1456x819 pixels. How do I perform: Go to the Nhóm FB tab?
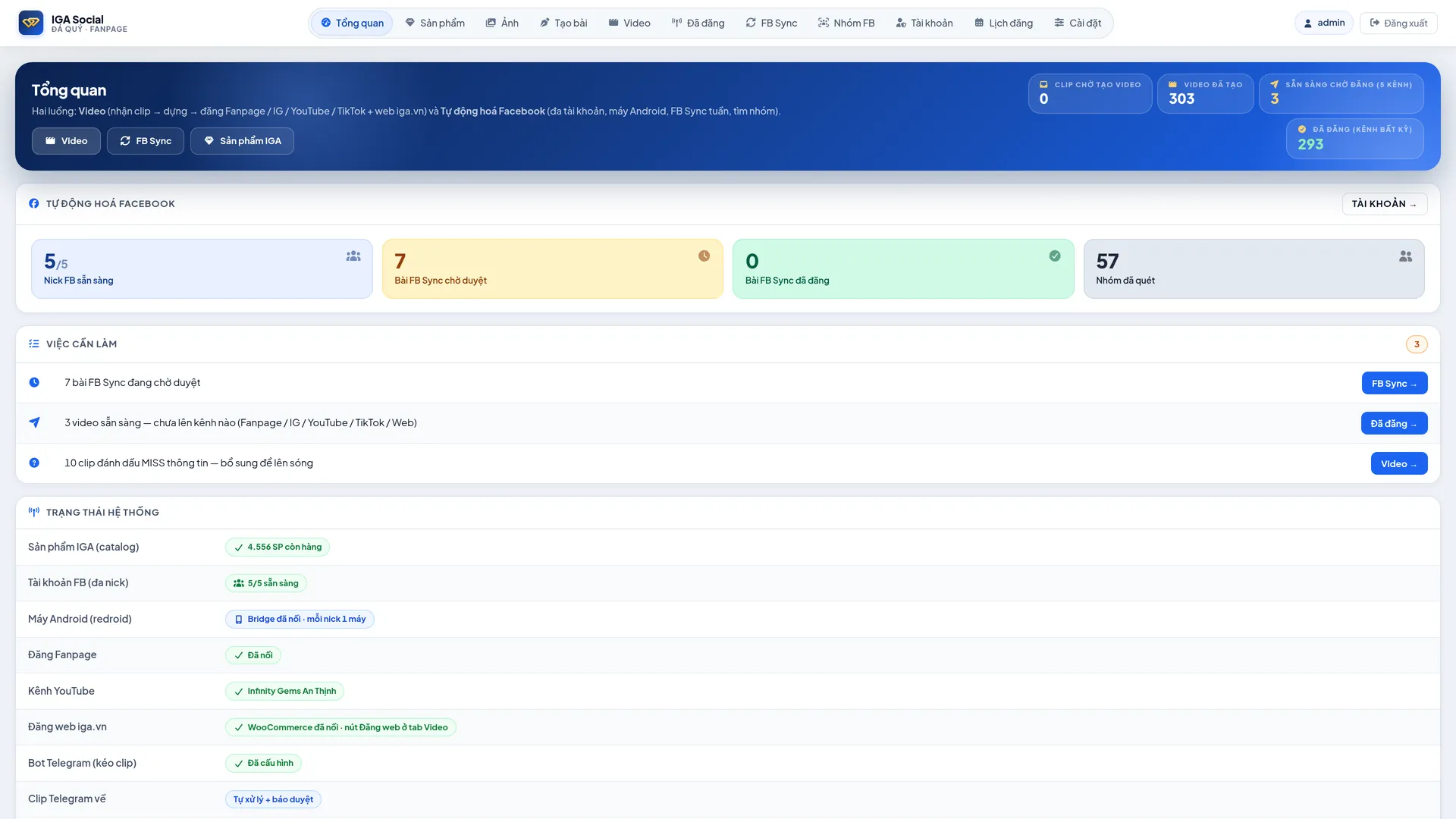tap(846, 23)
